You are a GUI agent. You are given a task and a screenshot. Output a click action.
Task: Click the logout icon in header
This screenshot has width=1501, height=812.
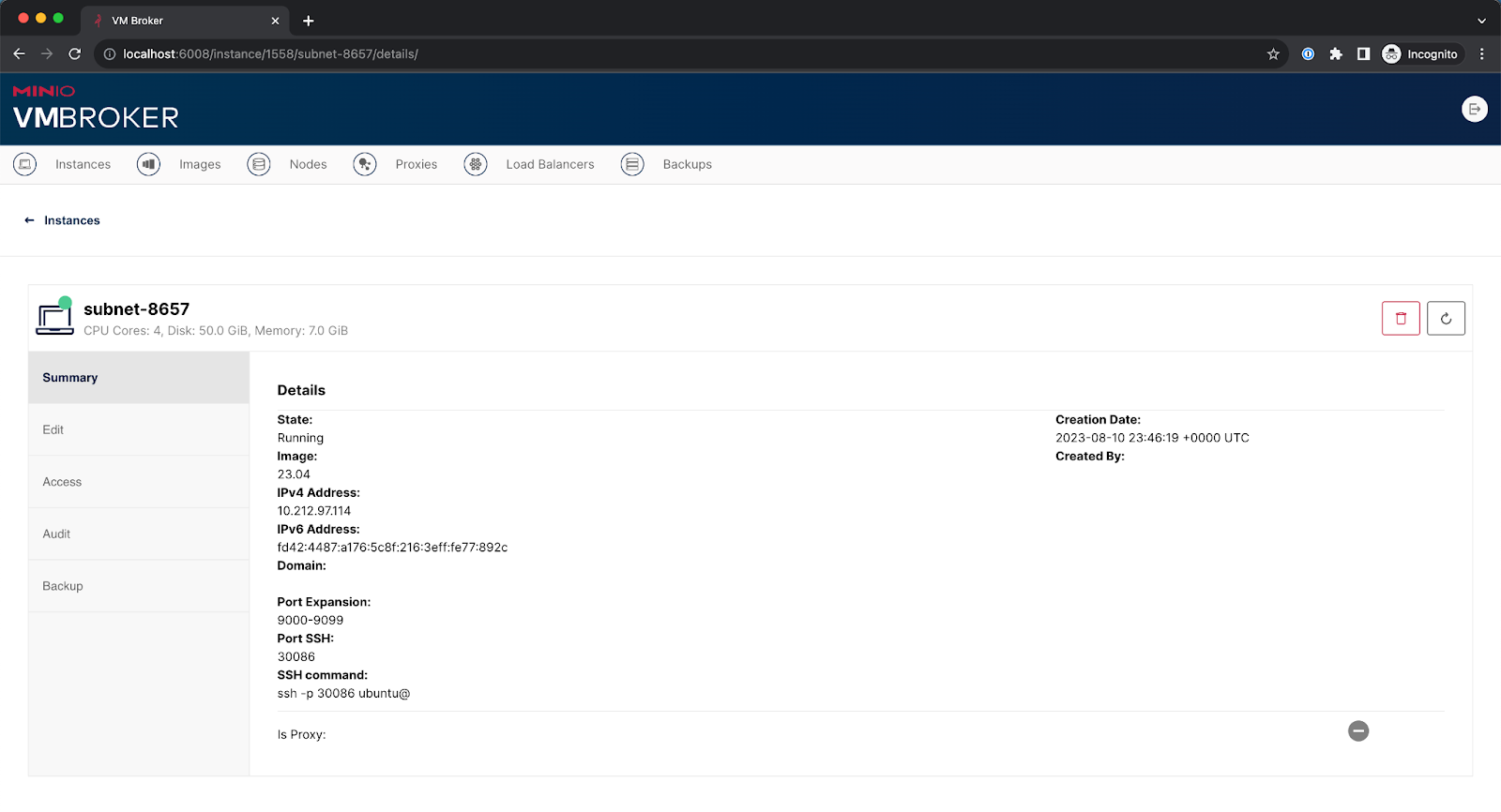coord(1474,110)
